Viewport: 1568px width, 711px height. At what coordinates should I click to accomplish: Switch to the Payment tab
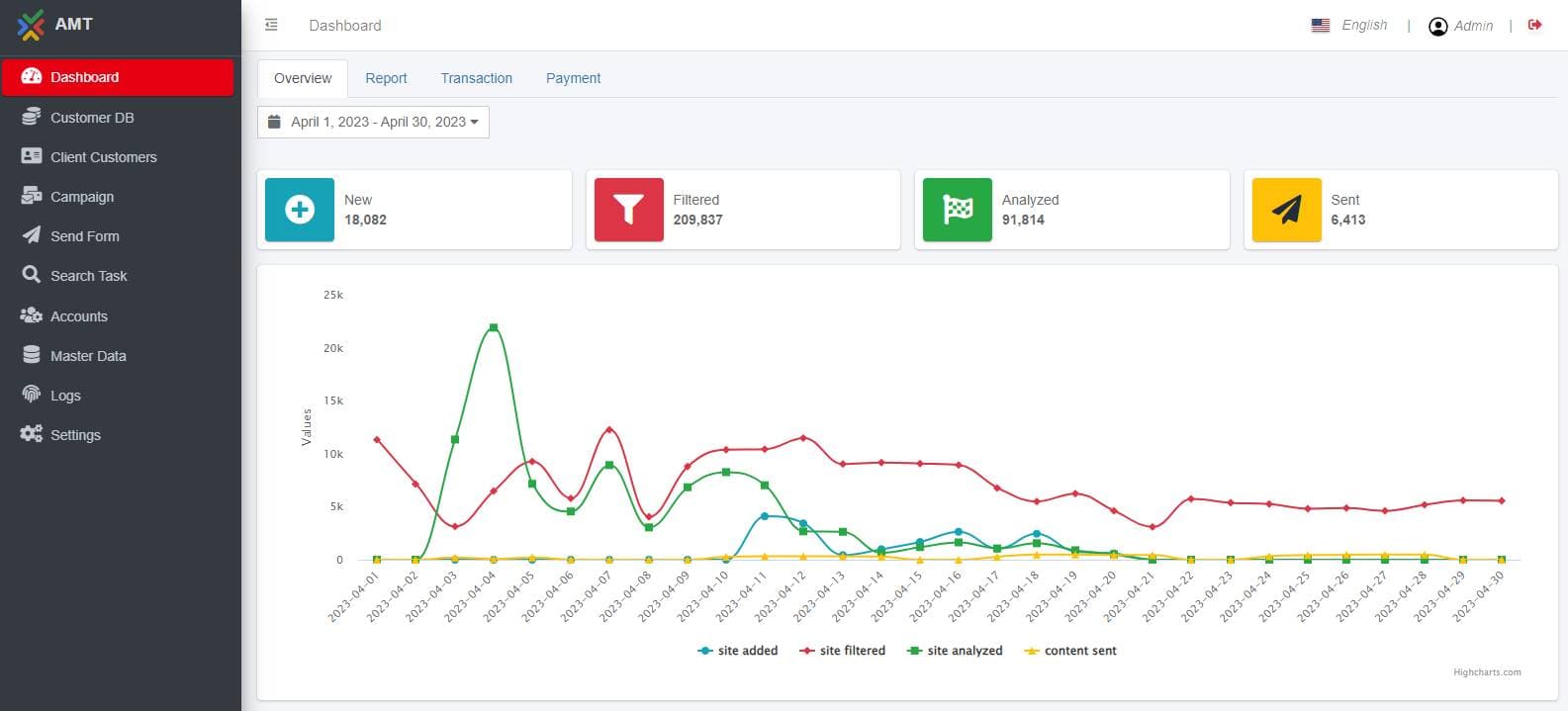point(574,78)
